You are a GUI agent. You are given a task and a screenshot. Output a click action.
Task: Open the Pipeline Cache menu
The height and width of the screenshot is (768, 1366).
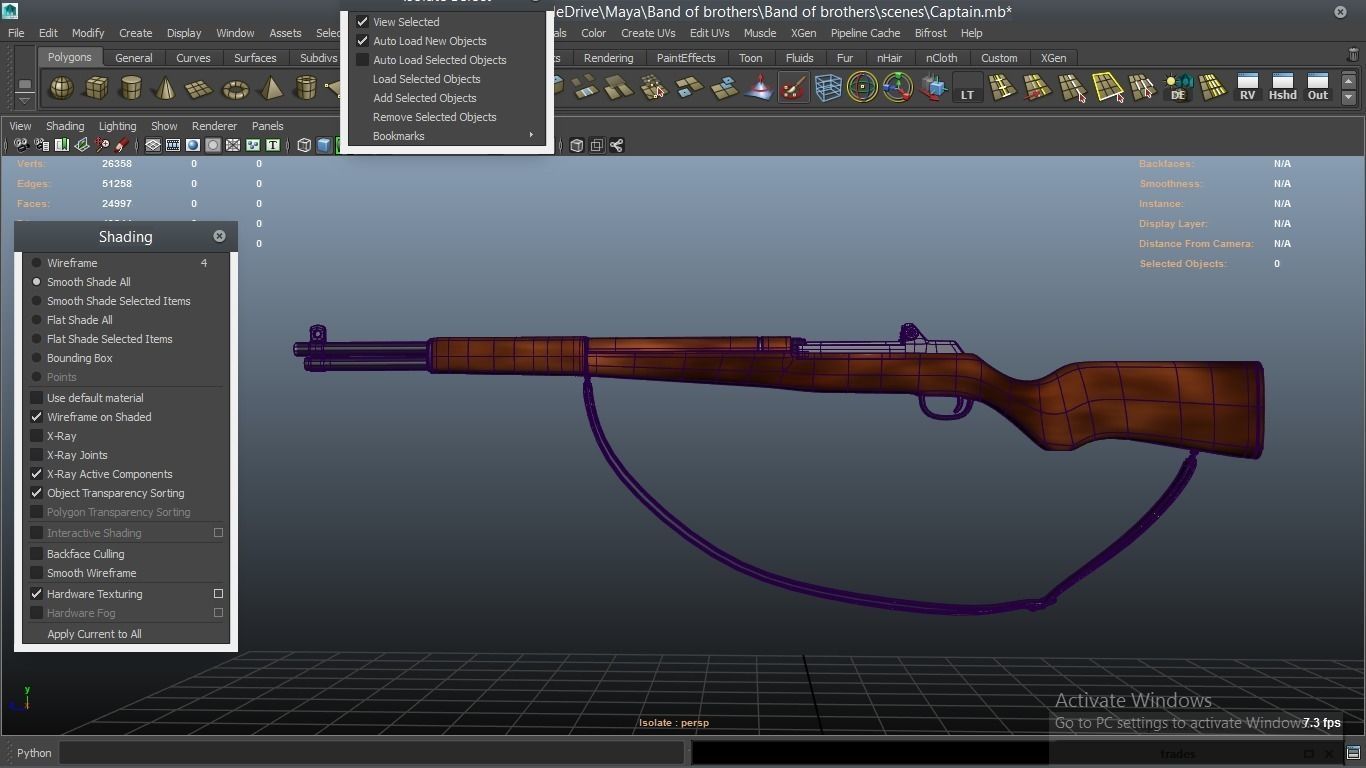[x=865, y=33]
